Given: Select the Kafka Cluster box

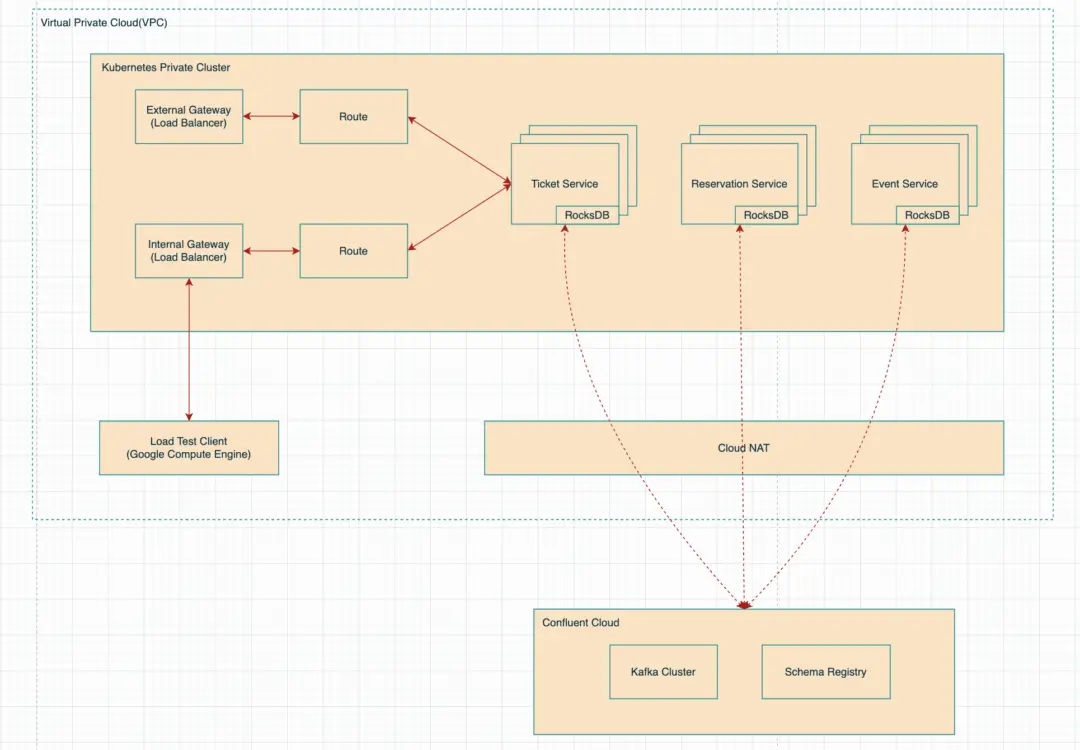Looking at the screenshot, I should pos(663,671).
